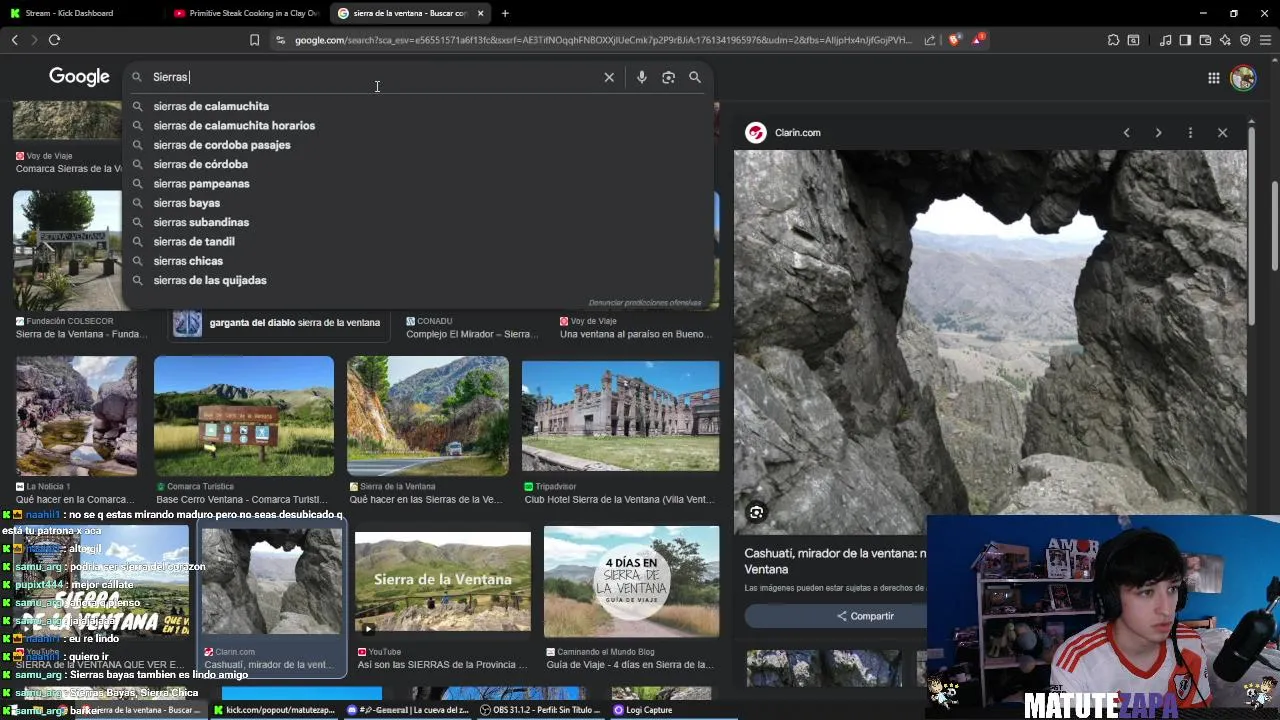The width and height of the screenshot is (1280, 720).
Task: Select suggestion 'sierras de las quijadas'
Action: click(x=210, y=280)
